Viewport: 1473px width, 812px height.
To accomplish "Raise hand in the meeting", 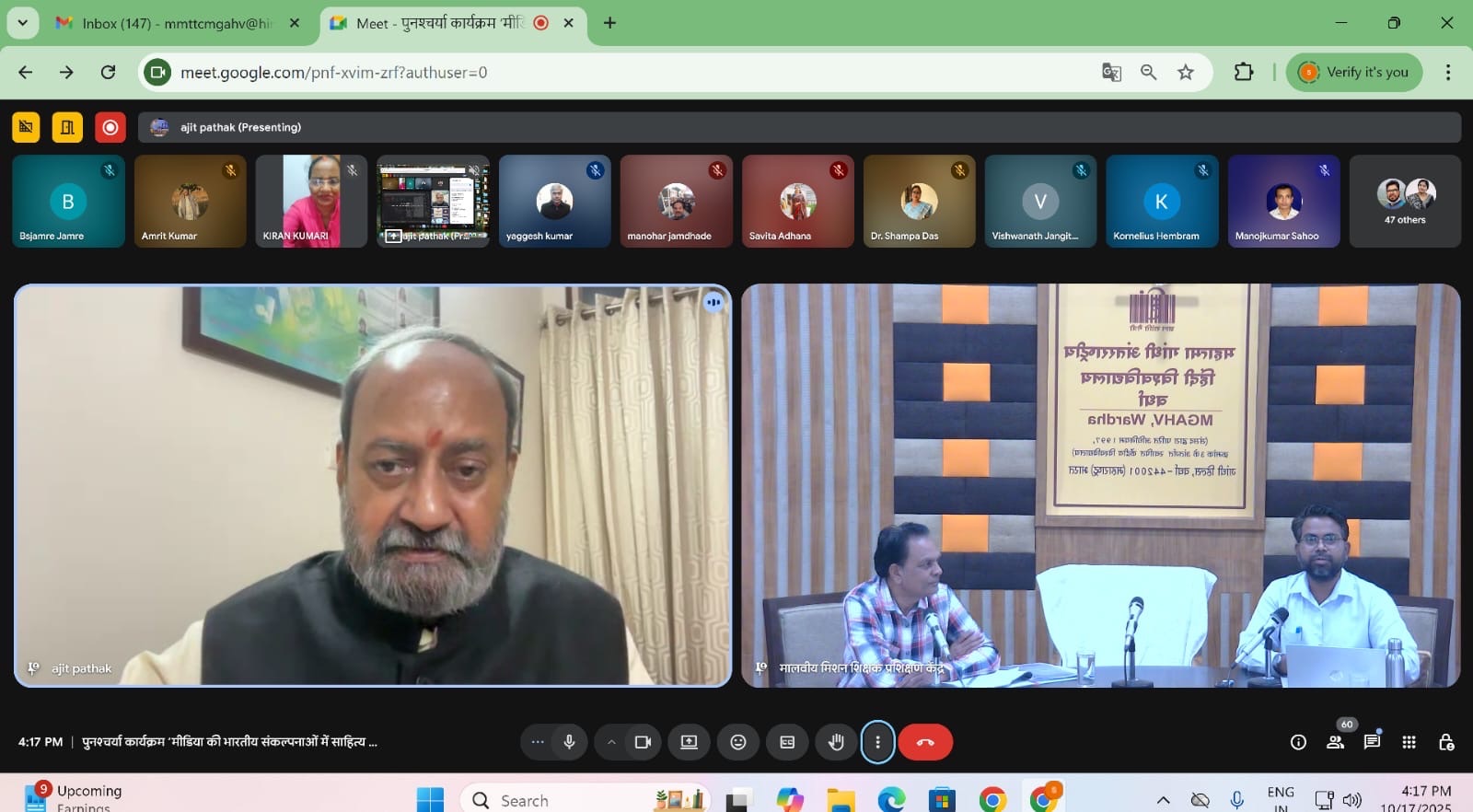I will tap(836, 742).
